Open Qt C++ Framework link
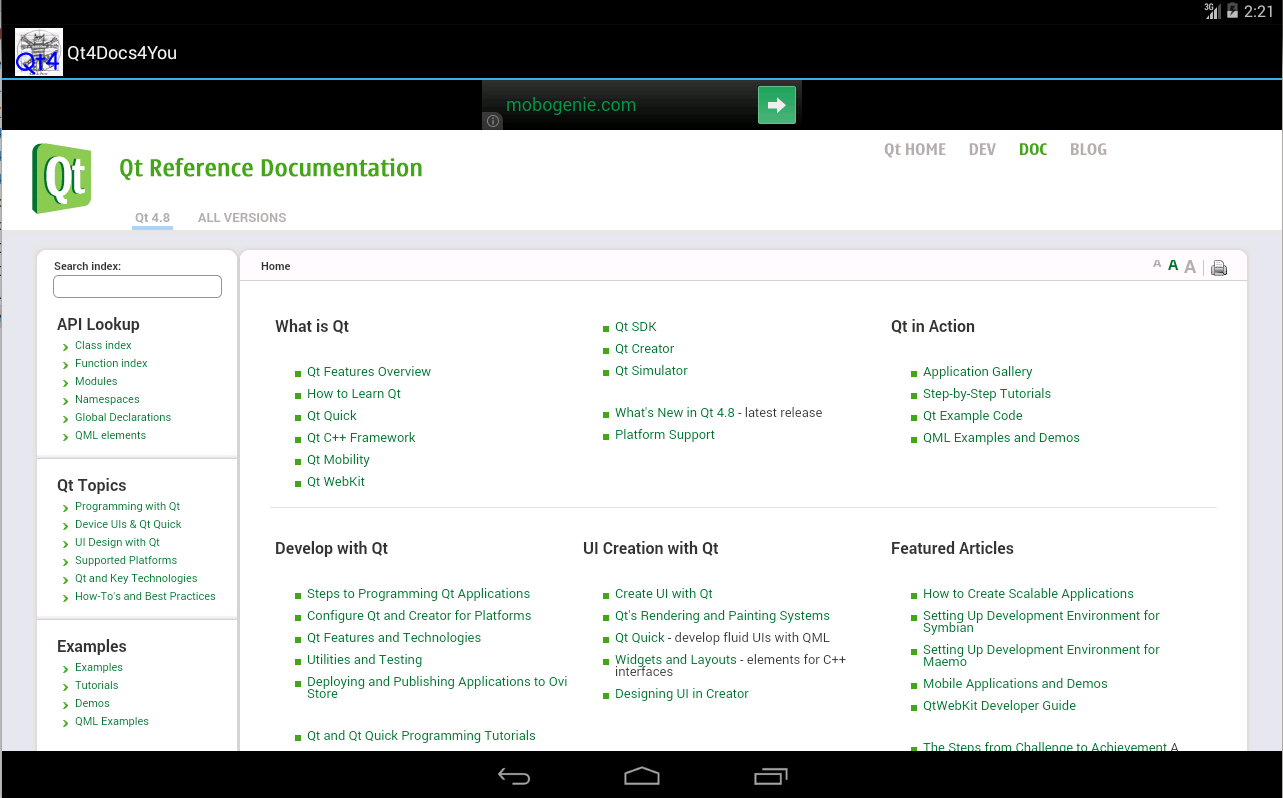 (x=361, y=437)
